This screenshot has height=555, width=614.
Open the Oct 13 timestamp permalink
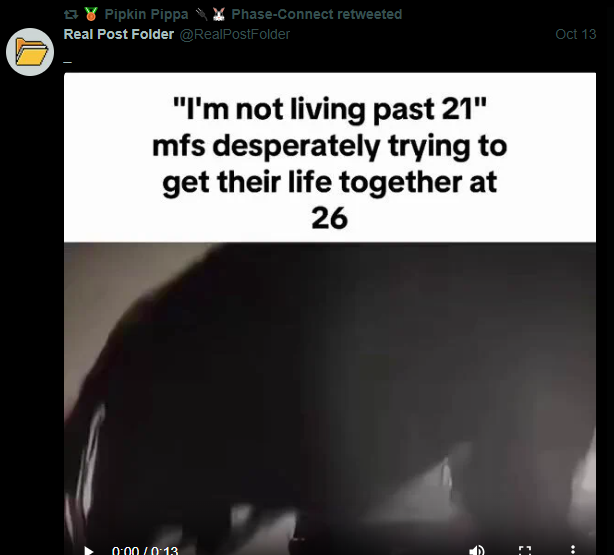(x=576, y=34)
